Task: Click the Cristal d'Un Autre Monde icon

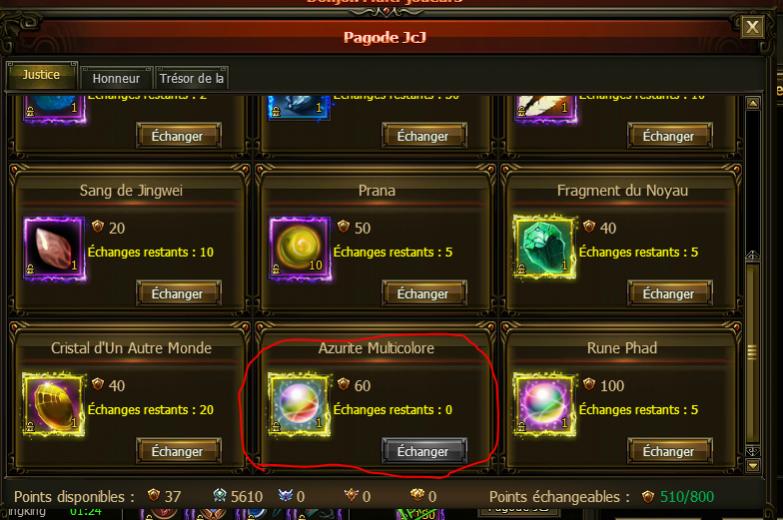Action: pyautogui.click(x=54, y=405)
